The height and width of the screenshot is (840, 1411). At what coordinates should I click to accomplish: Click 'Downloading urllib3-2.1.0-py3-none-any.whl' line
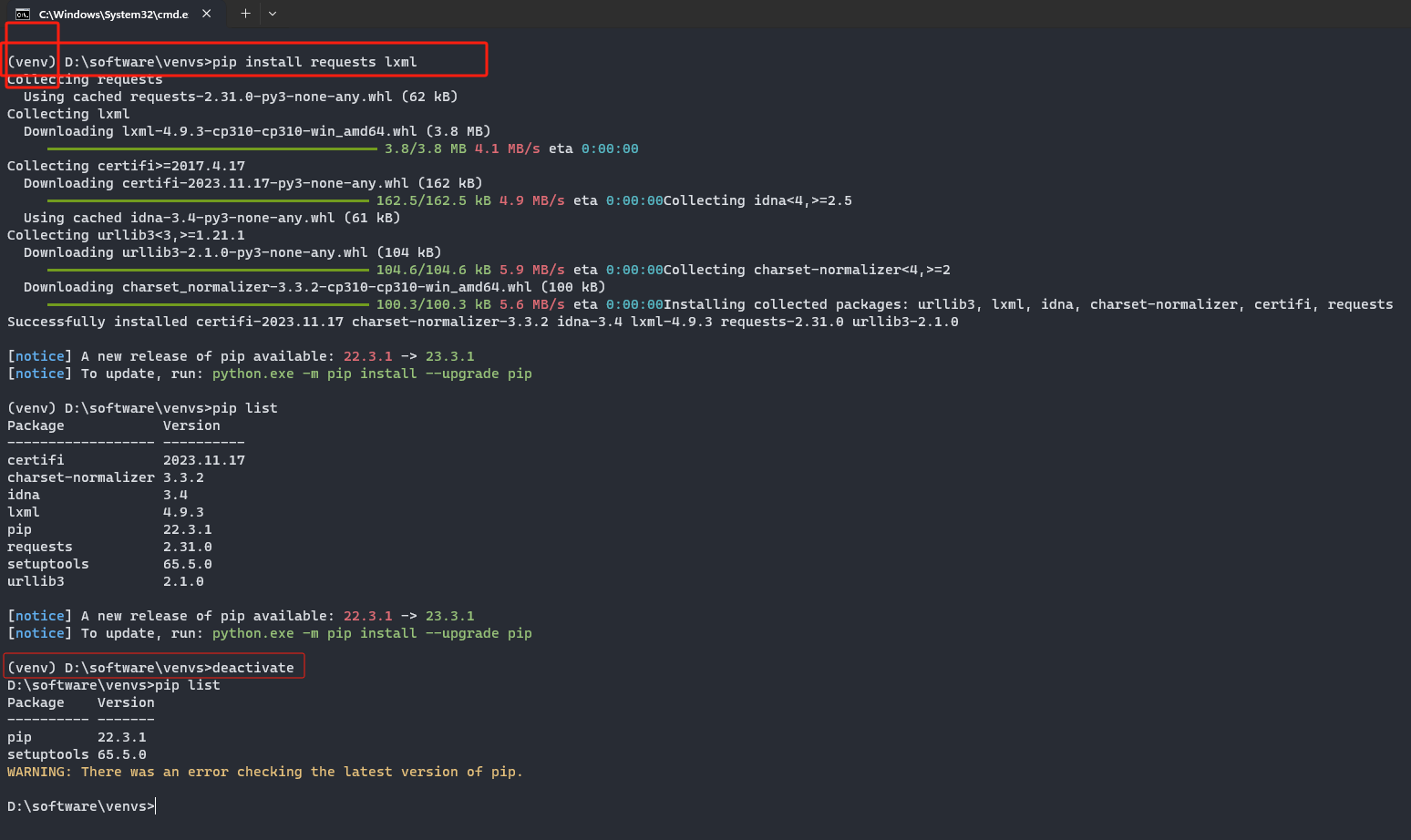(x=232, y=252)
